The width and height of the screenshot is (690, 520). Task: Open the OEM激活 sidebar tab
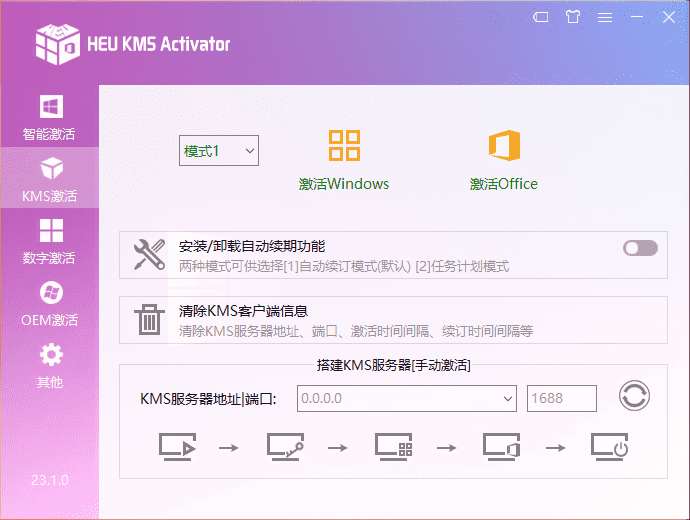(49, 304)
